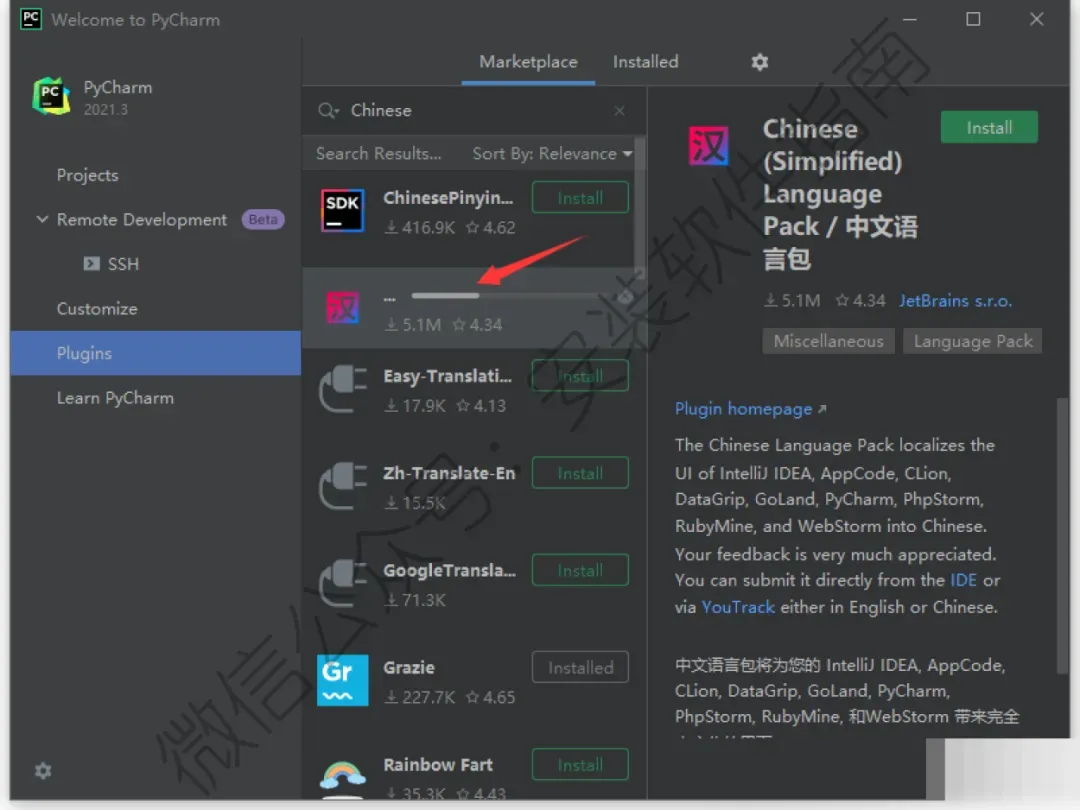
Task: Click the Easy-Translation plugin plug icon
Action: coord(342,390)
